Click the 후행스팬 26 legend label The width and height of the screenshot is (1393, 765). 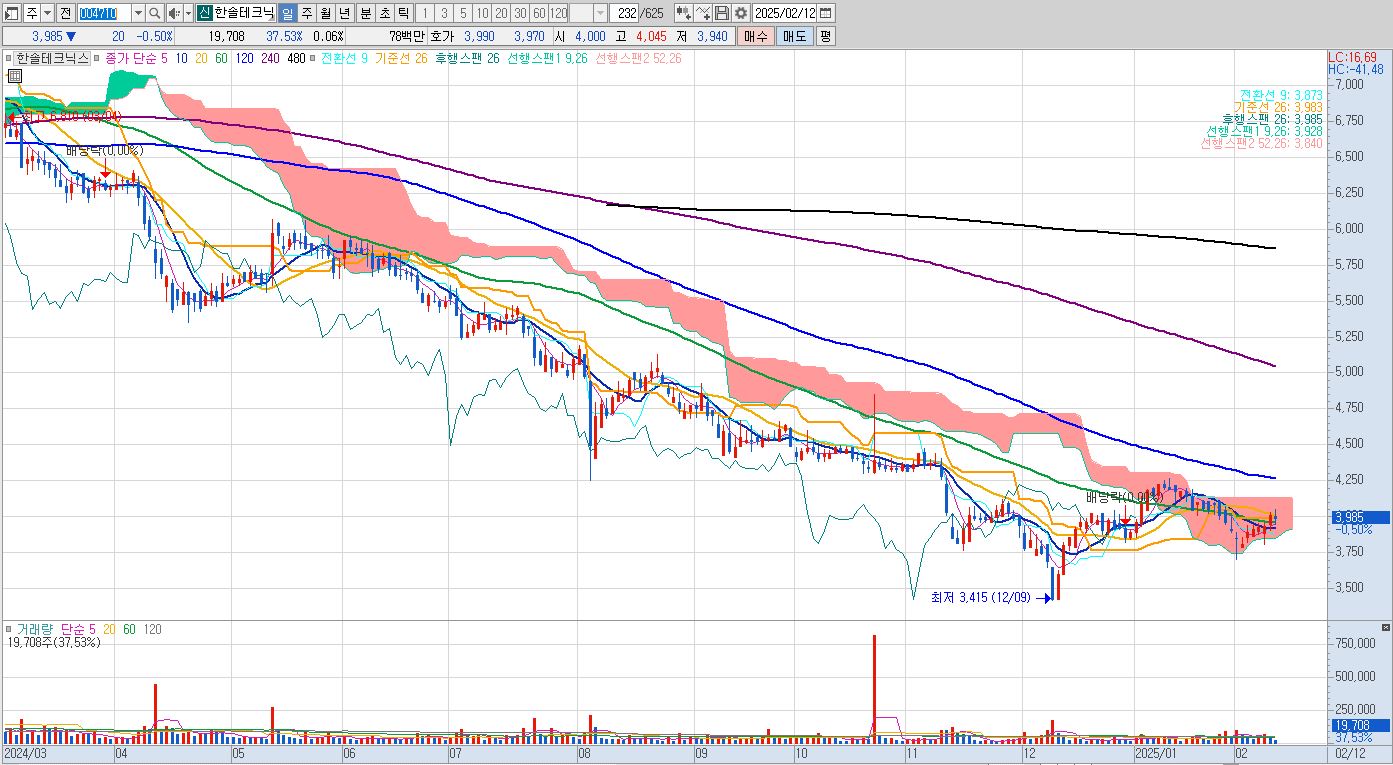tap(467, 58)
